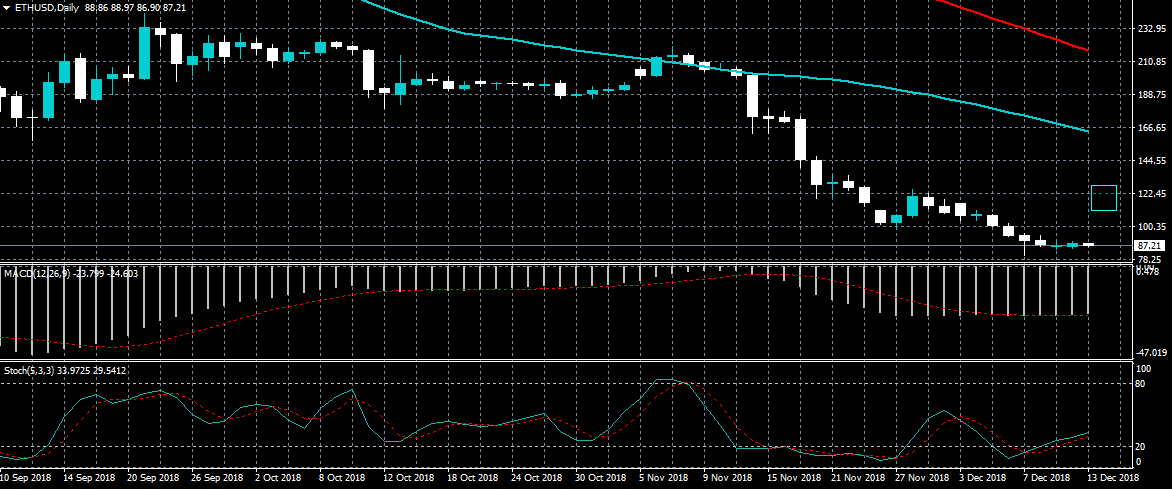Select the Stoch(5,3,3) indicator label
The width and height of the screenshot is (1172, 489).
point(30,370)
